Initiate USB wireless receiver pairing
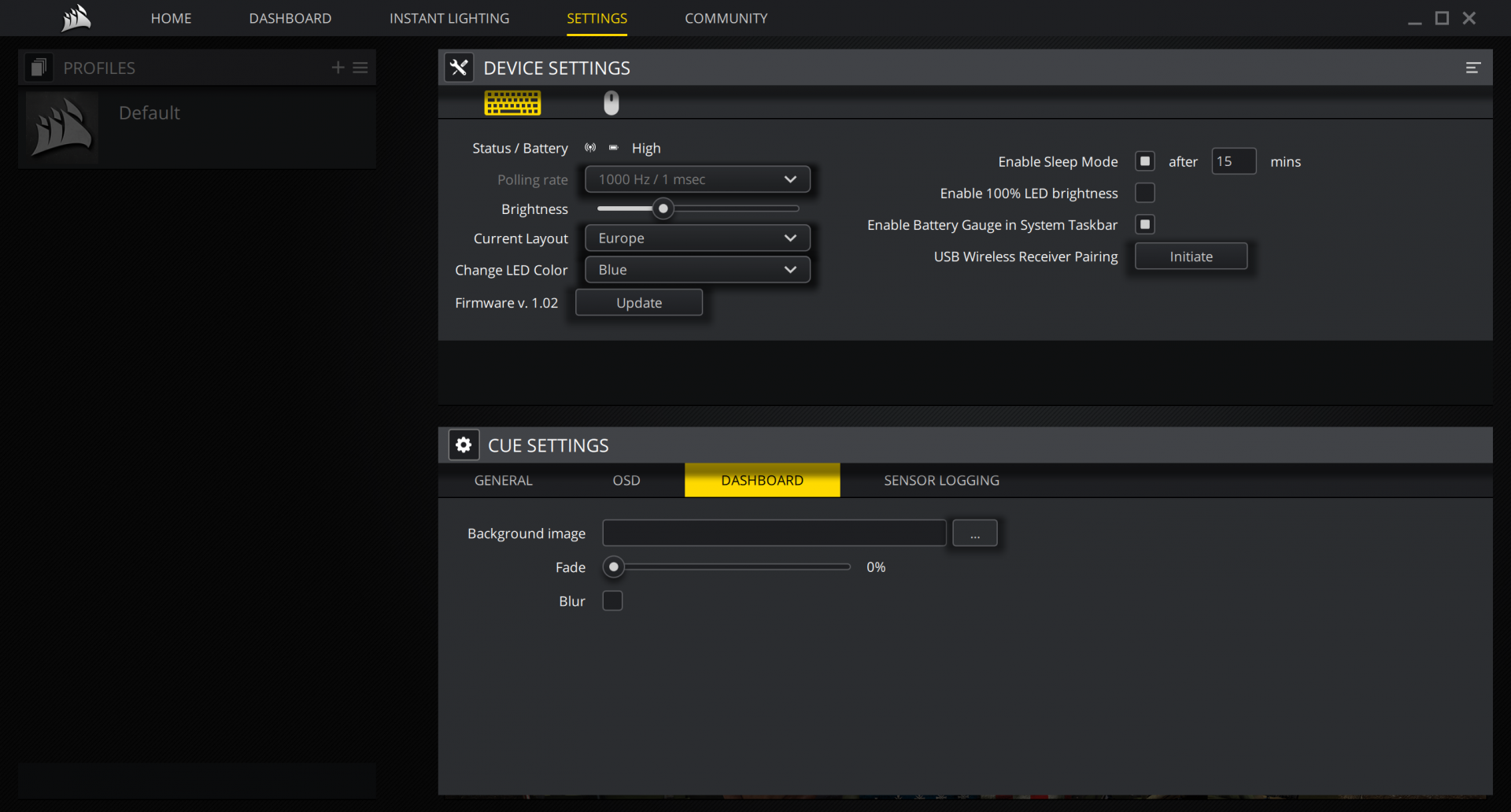 pyautogui.click(x=1191, y=257)
